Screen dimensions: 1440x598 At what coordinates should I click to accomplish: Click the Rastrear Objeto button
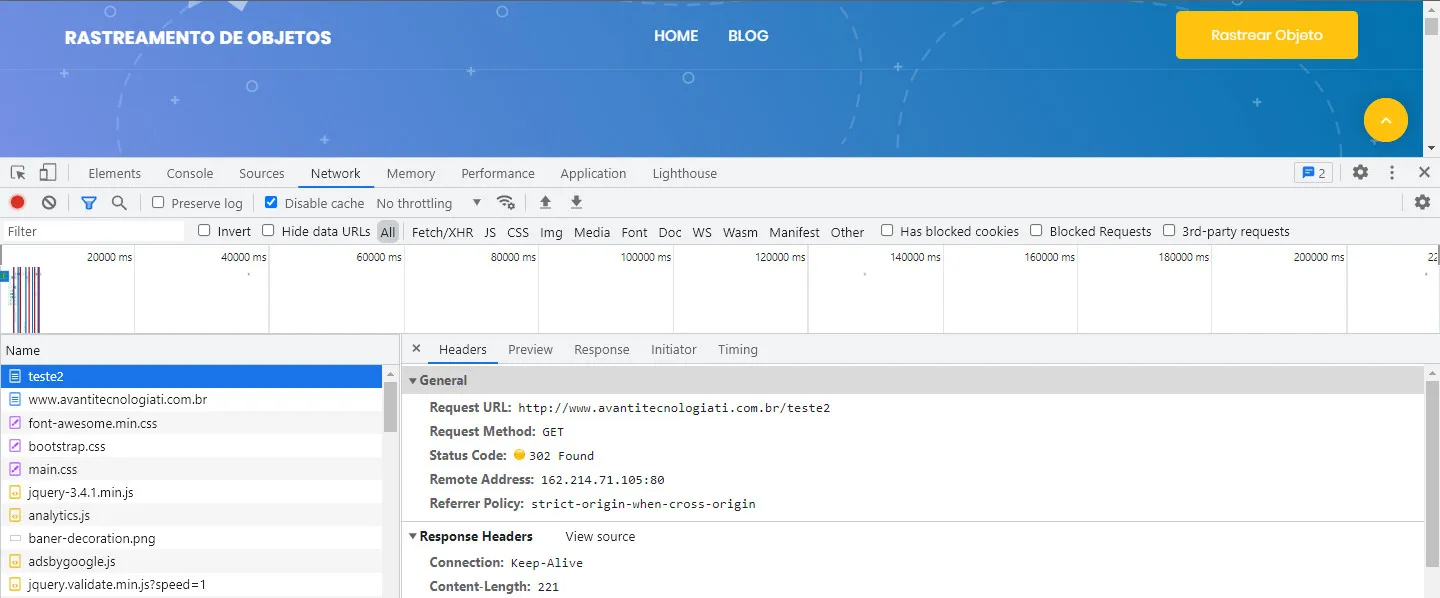pyautogui.click(x=1267, y=35)
